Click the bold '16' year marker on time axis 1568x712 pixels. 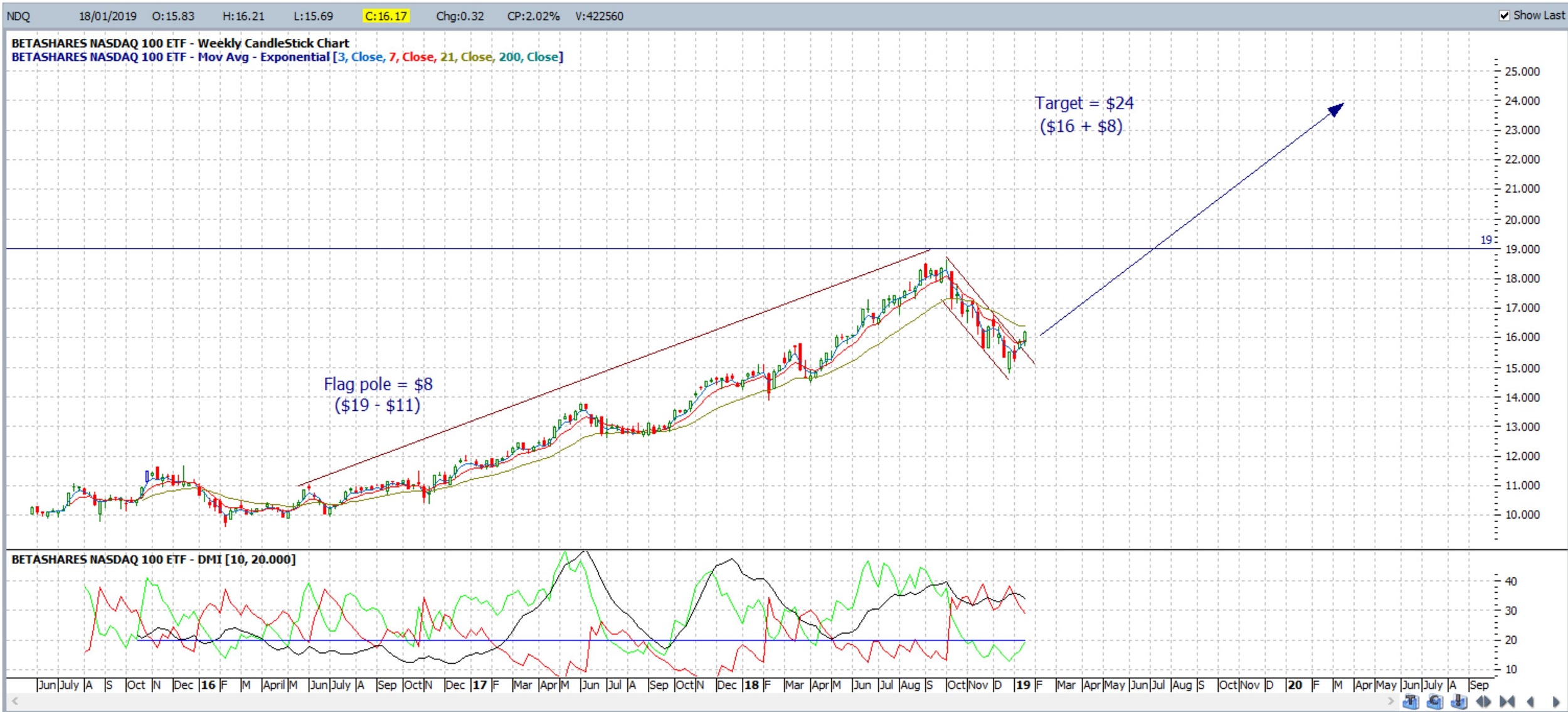click(x=208, y=685)
